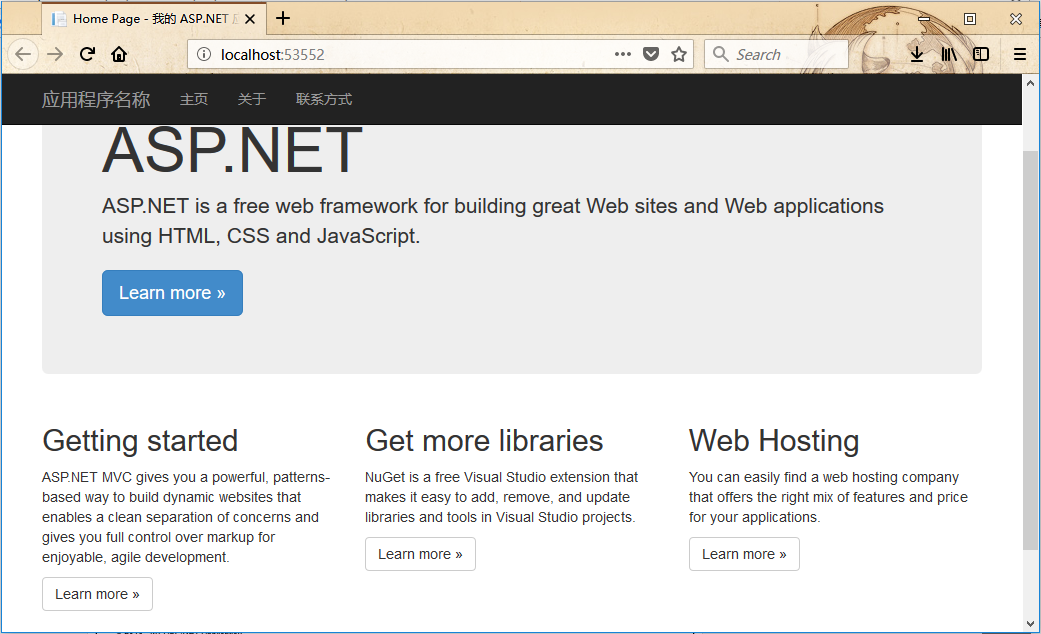Click inside the Search box

pos(785,55)
